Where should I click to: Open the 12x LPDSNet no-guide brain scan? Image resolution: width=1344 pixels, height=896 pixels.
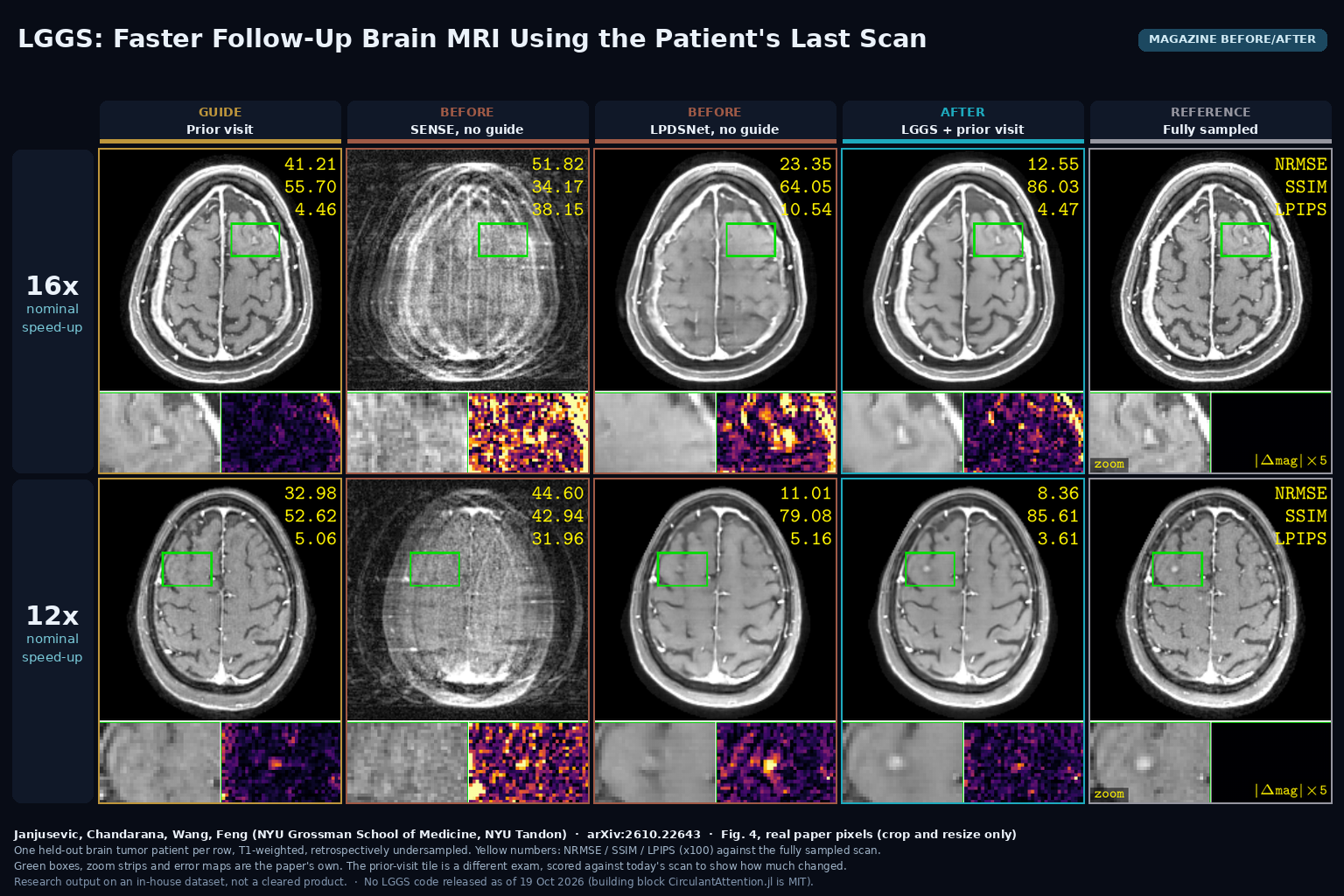716,600
